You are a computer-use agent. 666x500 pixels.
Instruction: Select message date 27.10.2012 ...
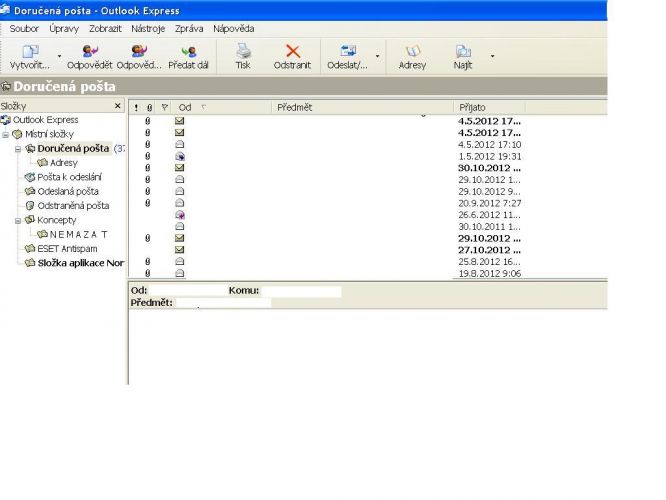[x=489, y=250]
